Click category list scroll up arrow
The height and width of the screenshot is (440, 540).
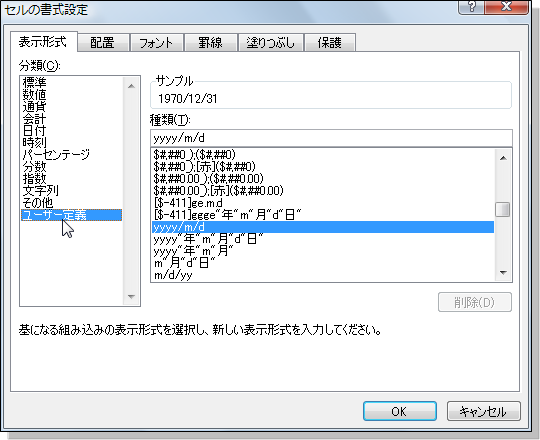point(131,86)
